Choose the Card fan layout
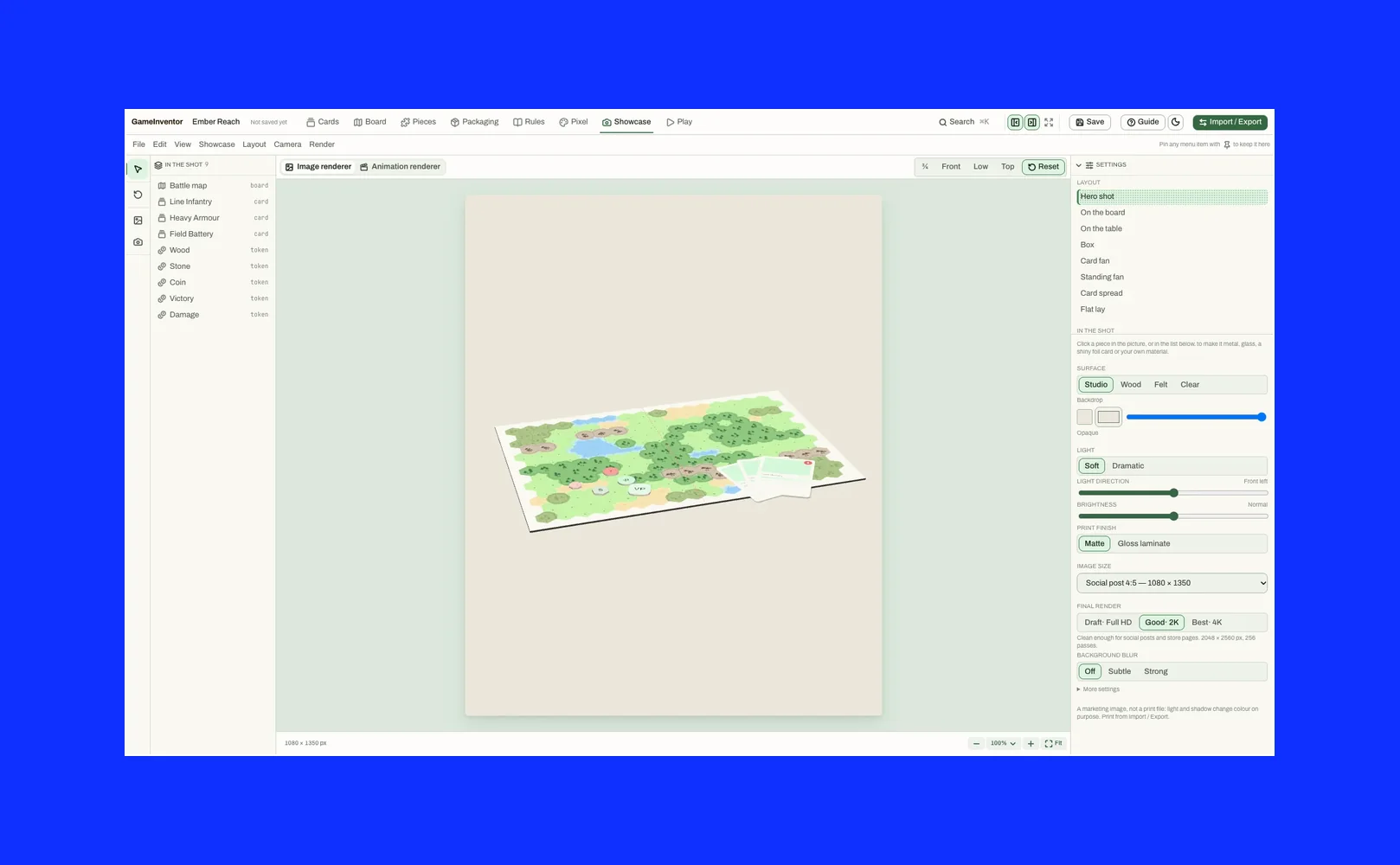Viewport: 1400px width, 865px height. (1172, 261)
